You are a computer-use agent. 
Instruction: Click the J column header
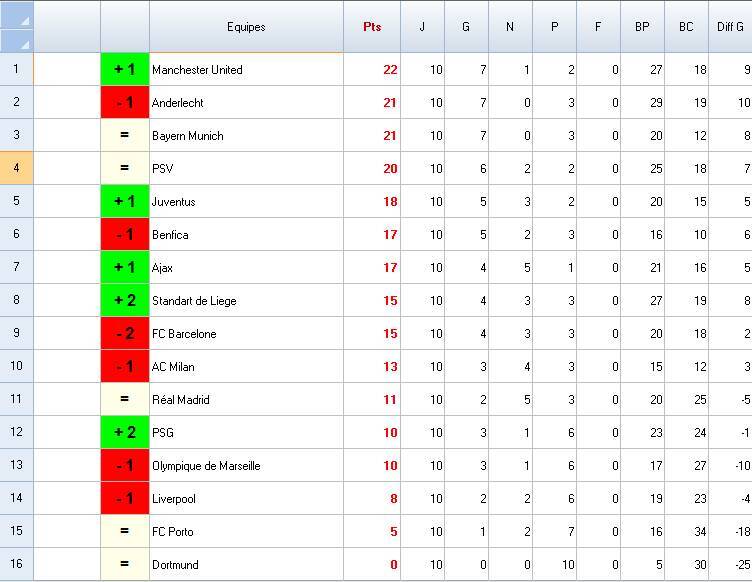click(422, 27)
